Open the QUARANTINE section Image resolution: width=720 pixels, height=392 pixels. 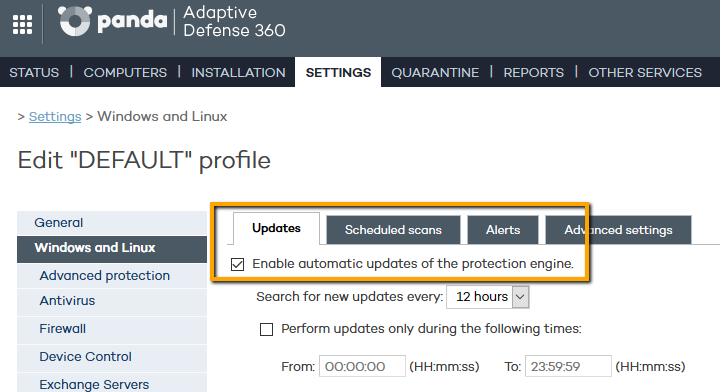pos(435,73)
